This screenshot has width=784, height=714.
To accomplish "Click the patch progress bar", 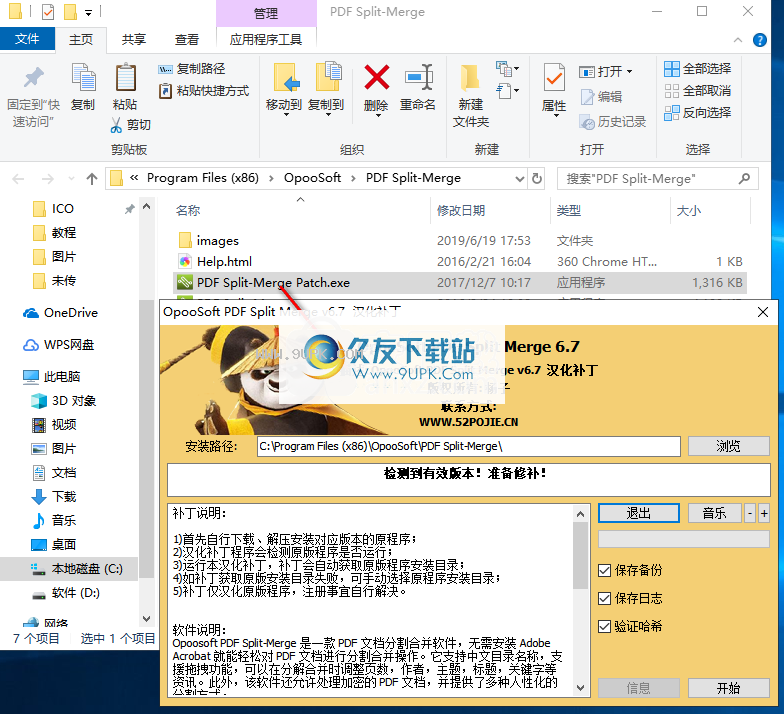I will coord(684,539).
